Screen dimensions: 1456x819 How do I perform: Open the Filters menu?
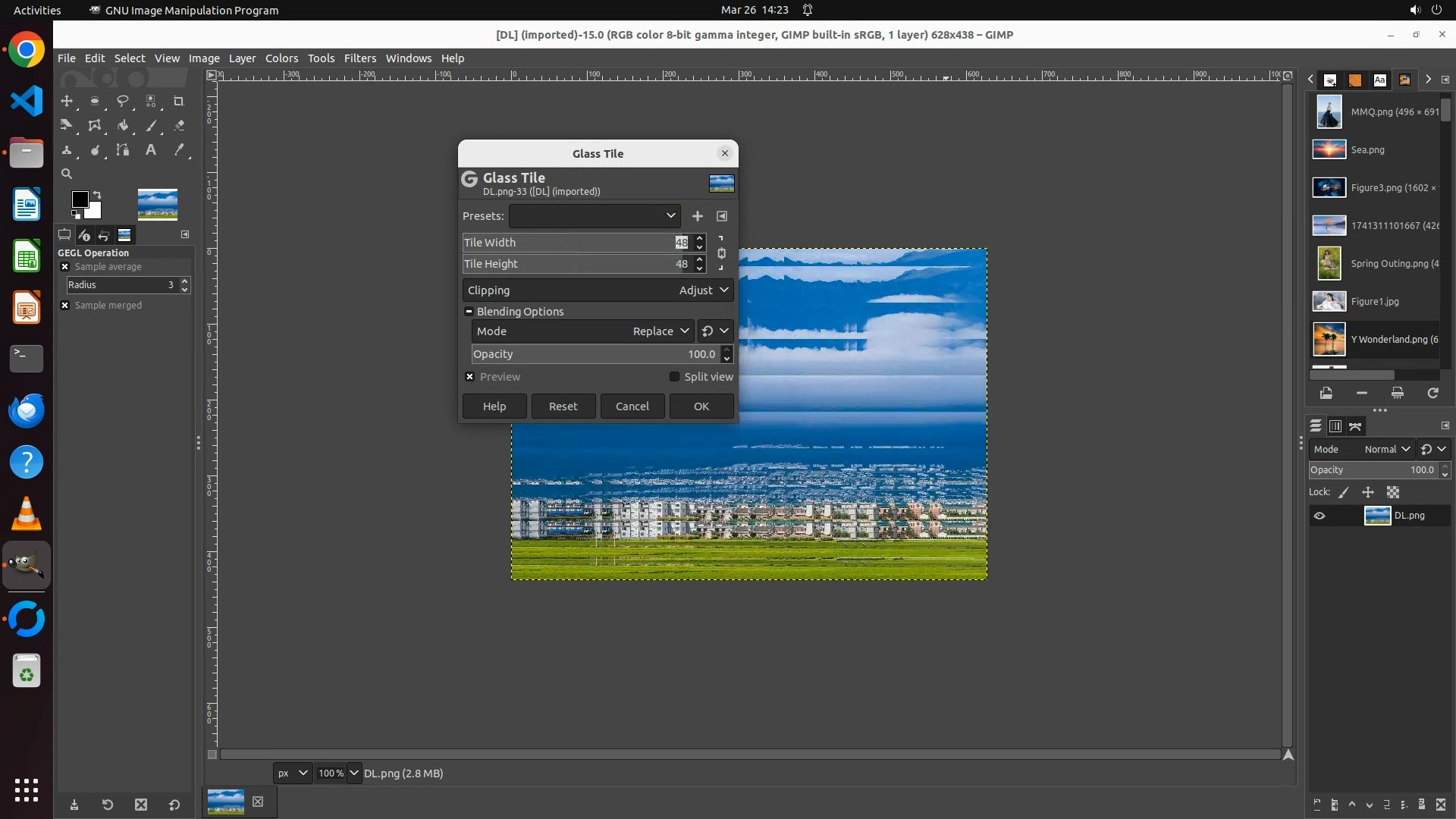coord(359,58)
